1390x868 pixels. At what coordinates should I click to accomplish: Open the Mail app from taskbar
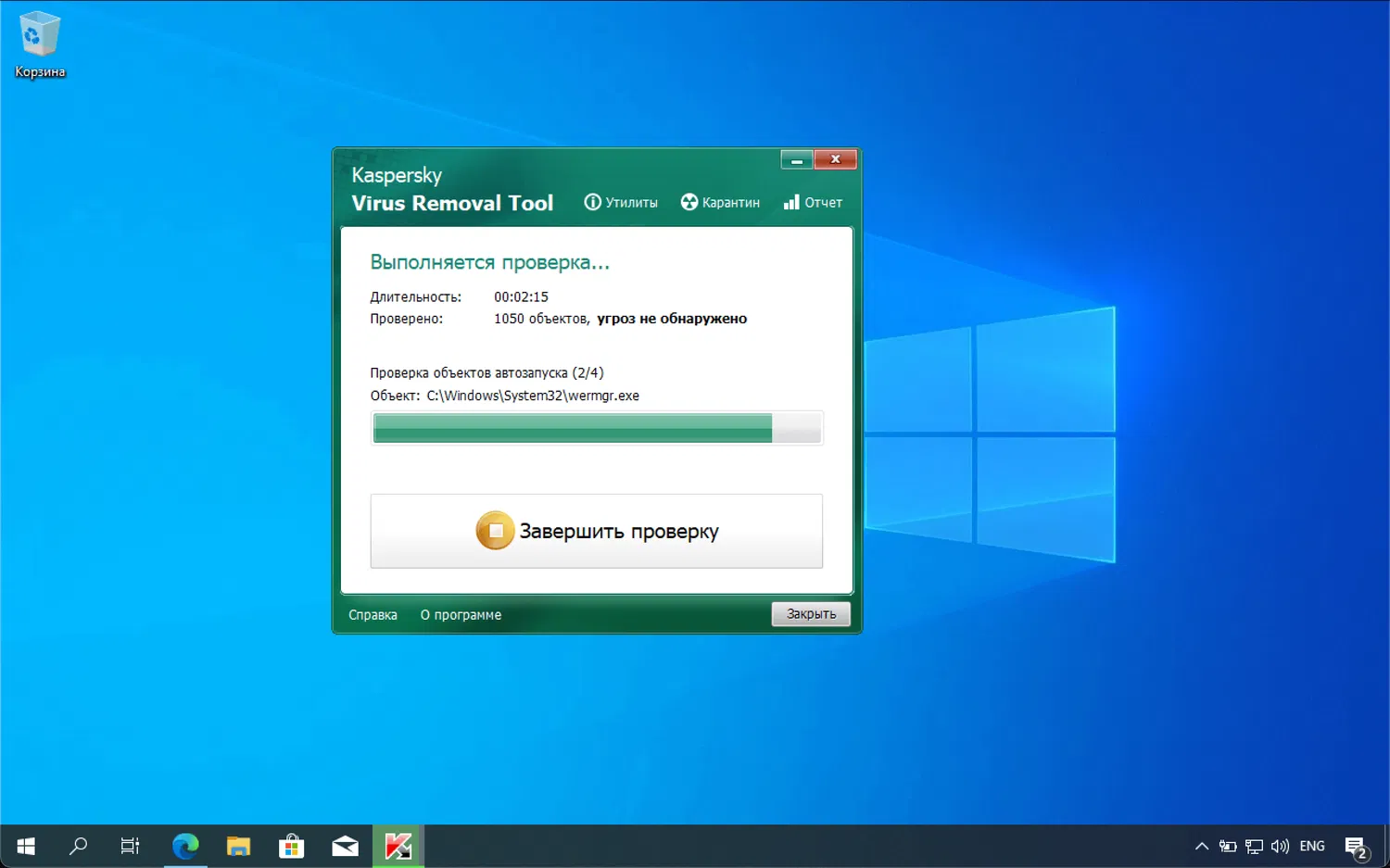(x=346, y=846)
